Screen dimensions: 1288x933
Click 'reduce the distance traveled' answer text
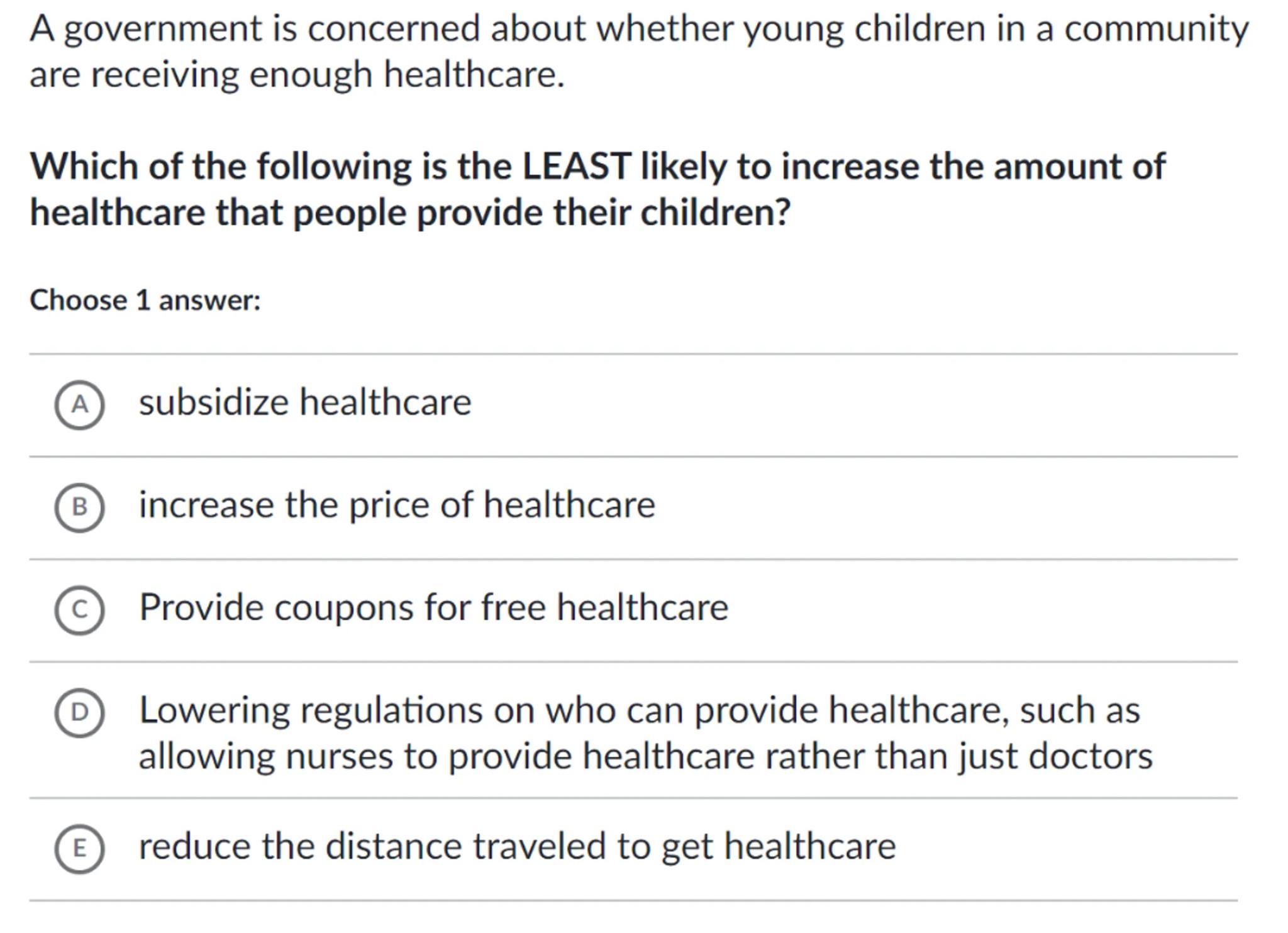(517, 846)
